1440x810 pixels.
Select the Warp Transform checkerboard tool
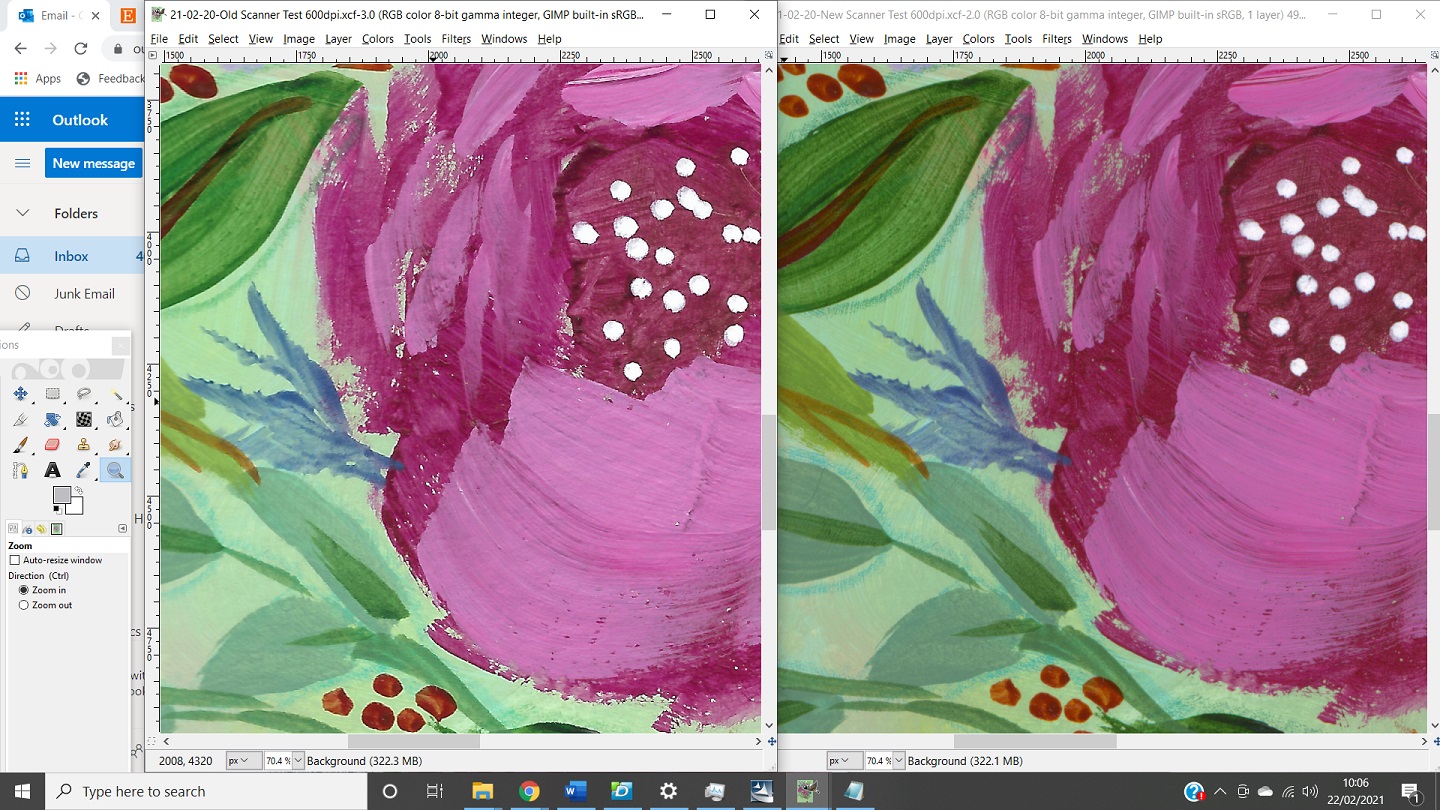coord(84,419)
